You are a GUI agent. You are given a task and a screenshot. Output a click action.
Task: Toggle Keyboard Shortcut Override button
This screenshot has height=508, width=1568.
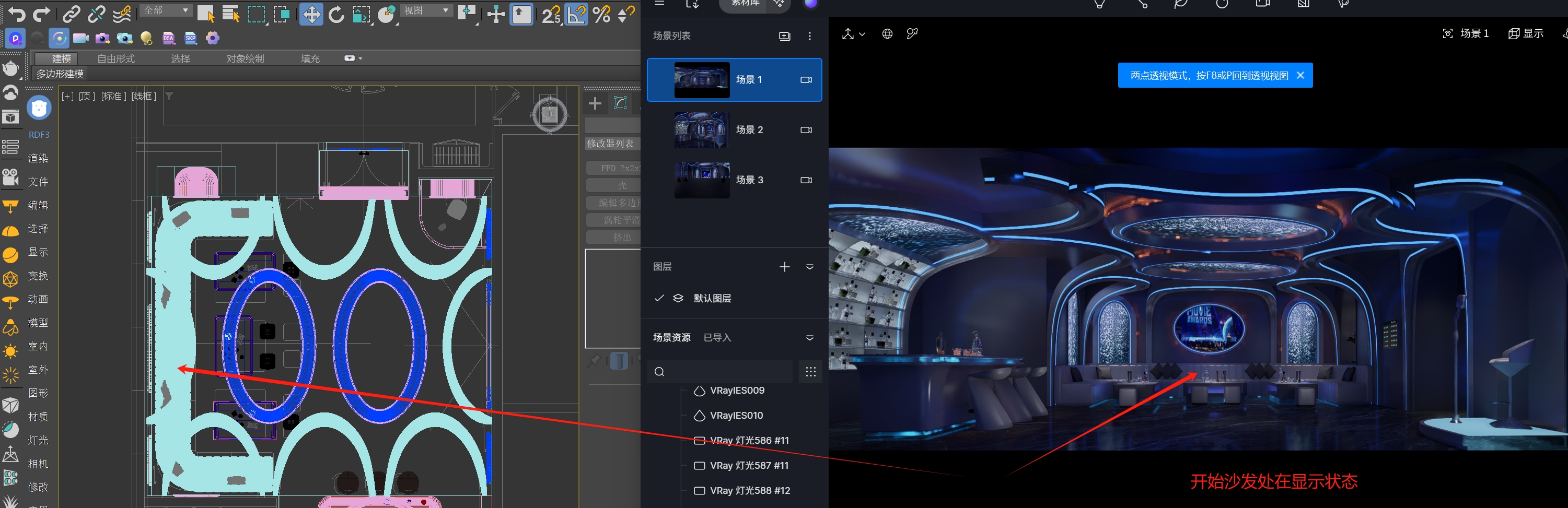(521, 14)
